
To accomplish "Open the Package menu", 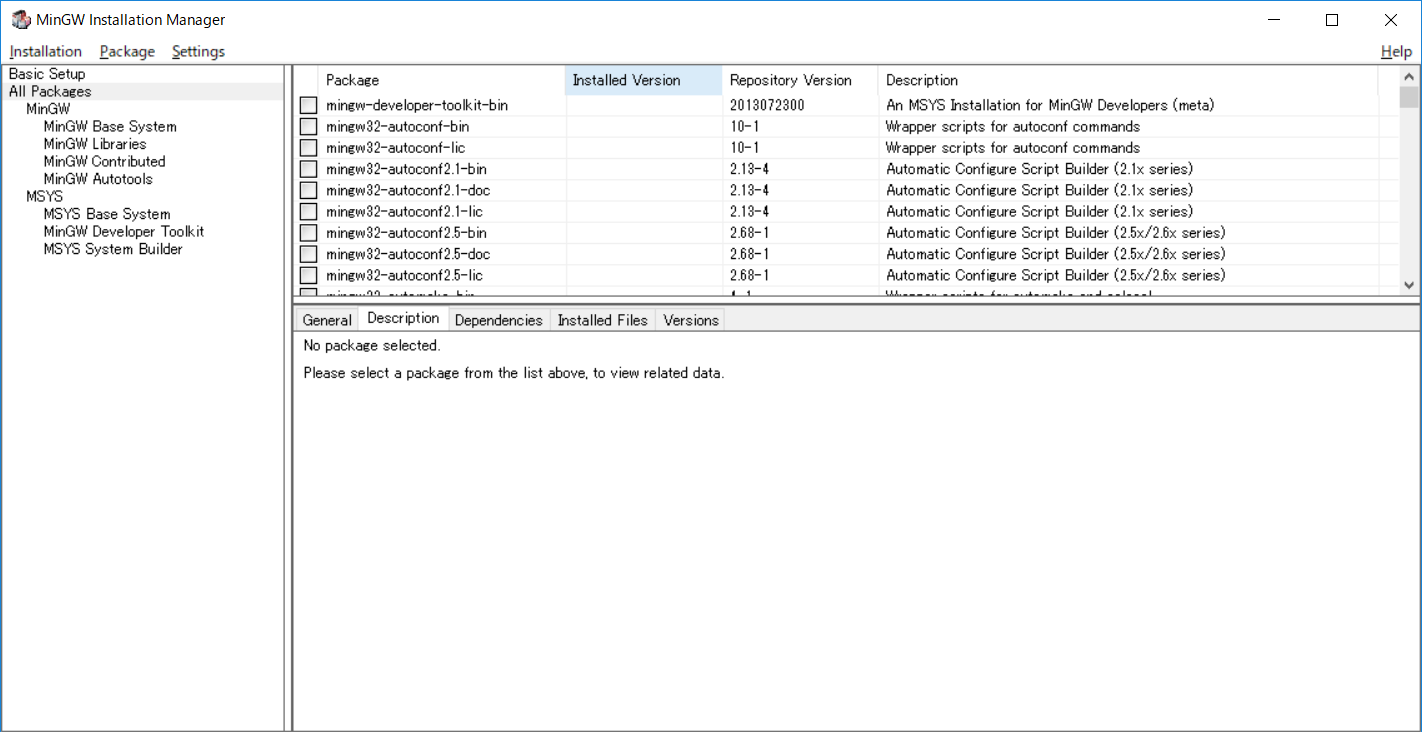I will 127,51.
